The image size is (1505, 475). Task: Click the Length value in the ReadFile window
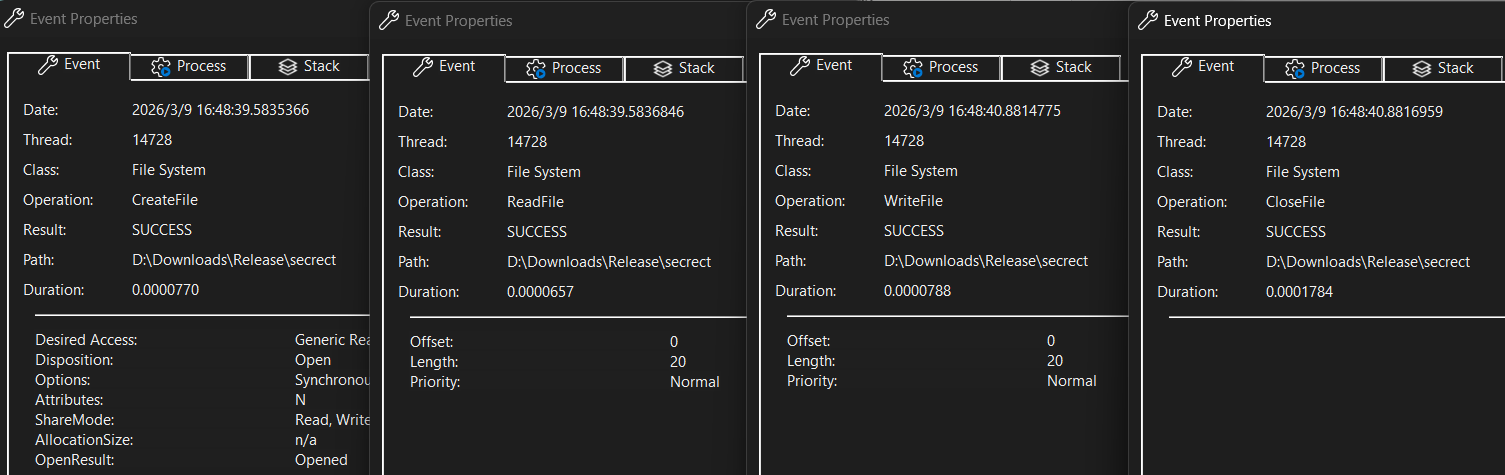click(x=678, y=362)
